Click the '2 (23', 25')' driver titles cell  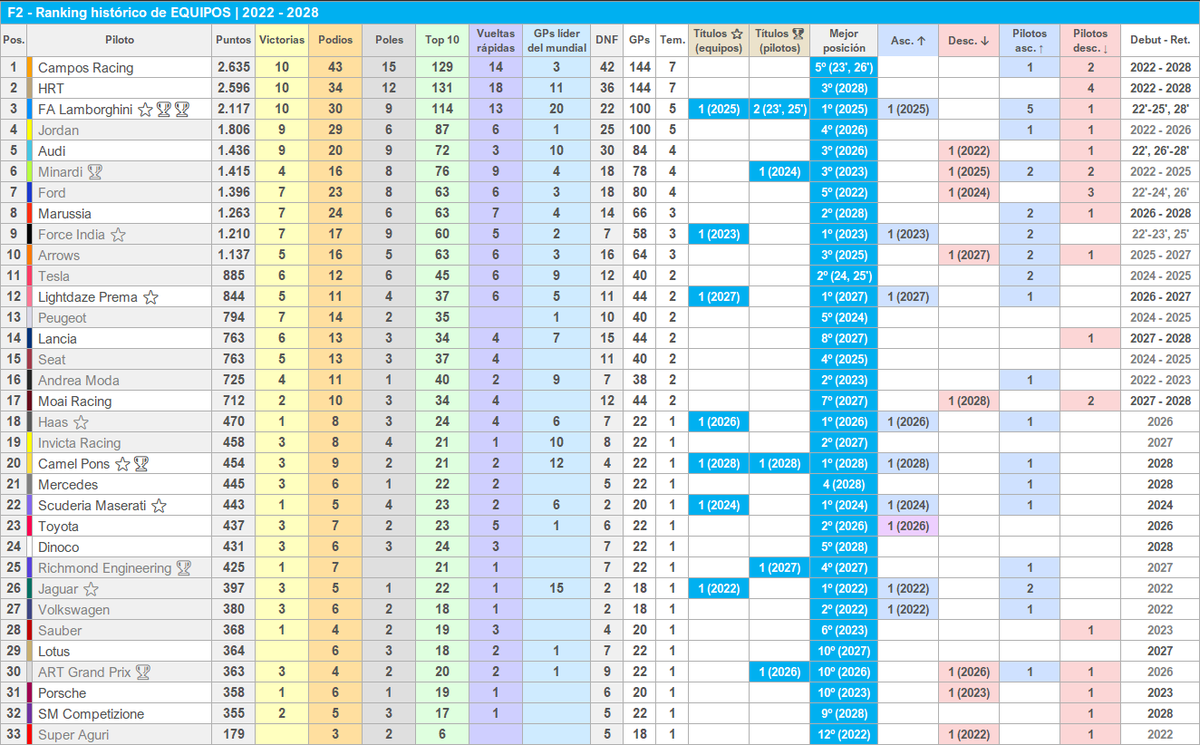coord(779,109)
